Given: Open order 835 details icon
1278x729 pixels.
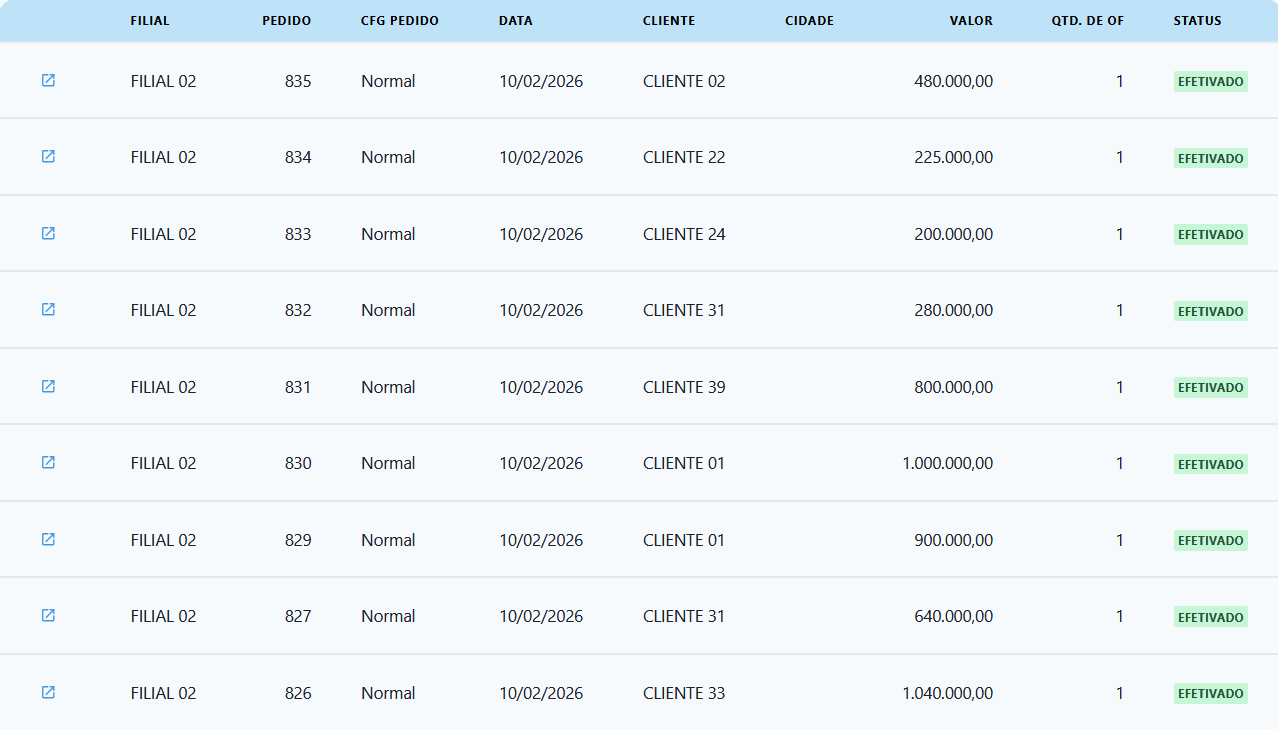Looking at the screenshot, I should point(48,80).
